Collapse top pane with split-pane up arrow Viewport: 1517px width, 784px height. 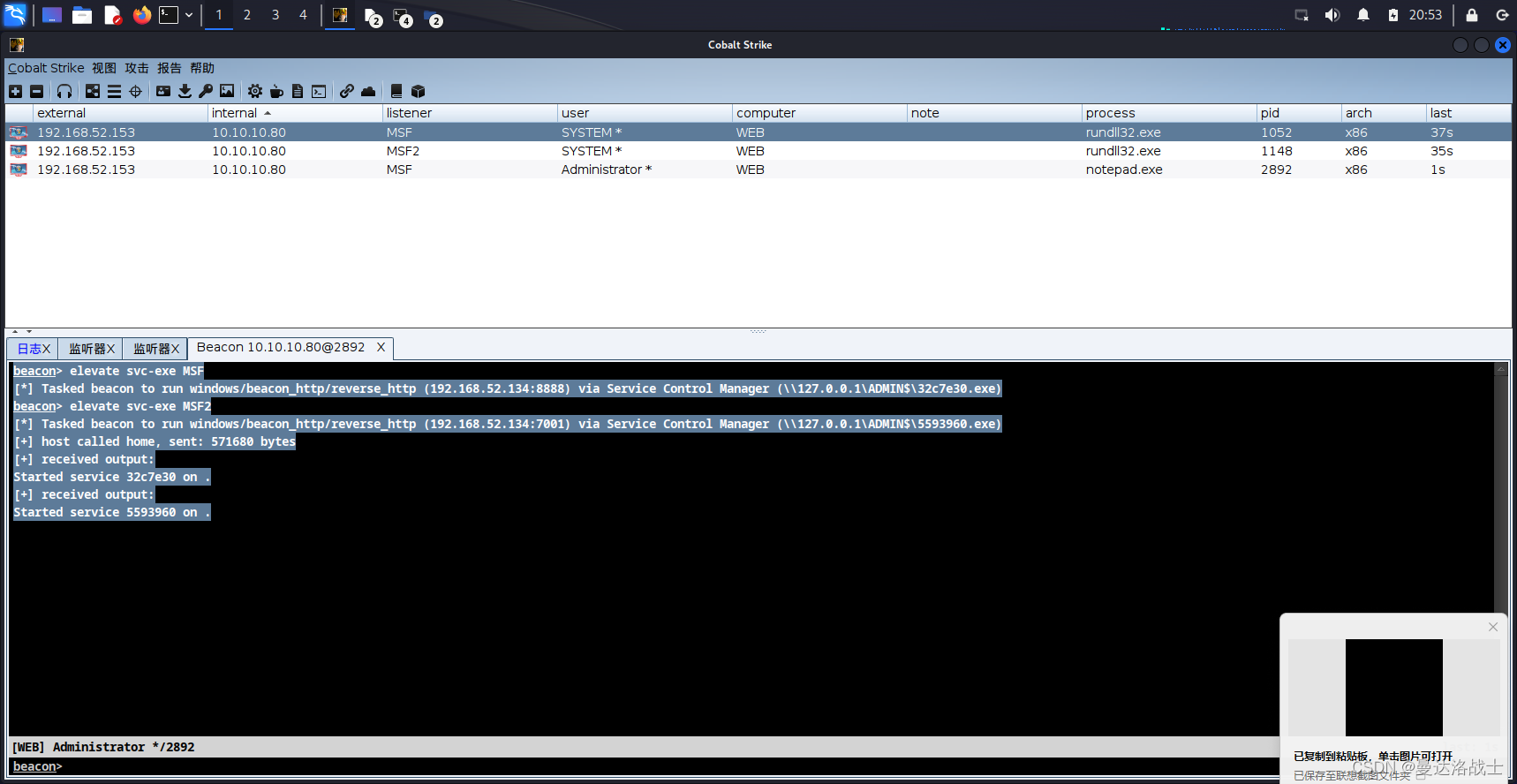point(15,331)
